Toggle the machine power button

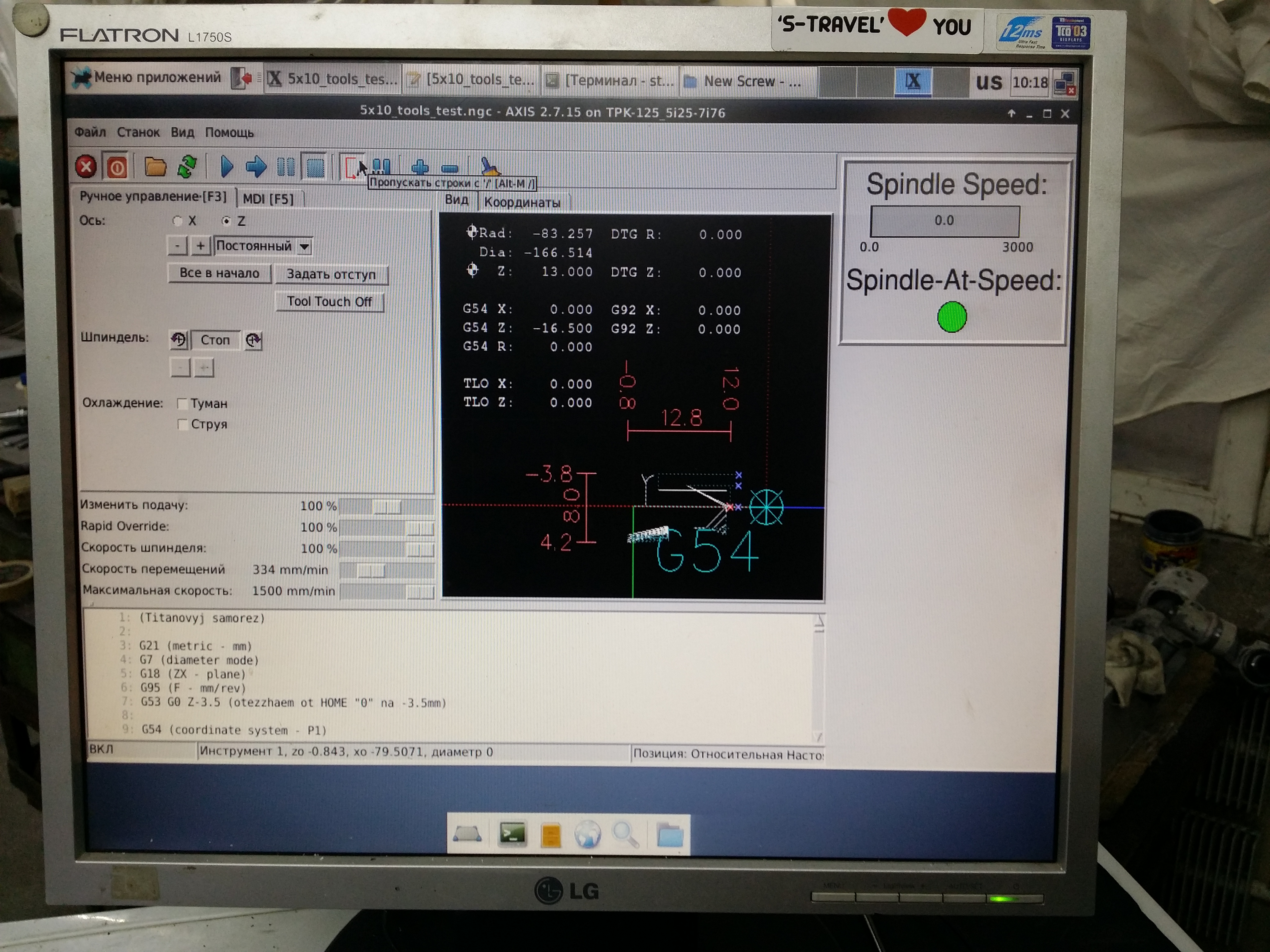pos(117,168)
